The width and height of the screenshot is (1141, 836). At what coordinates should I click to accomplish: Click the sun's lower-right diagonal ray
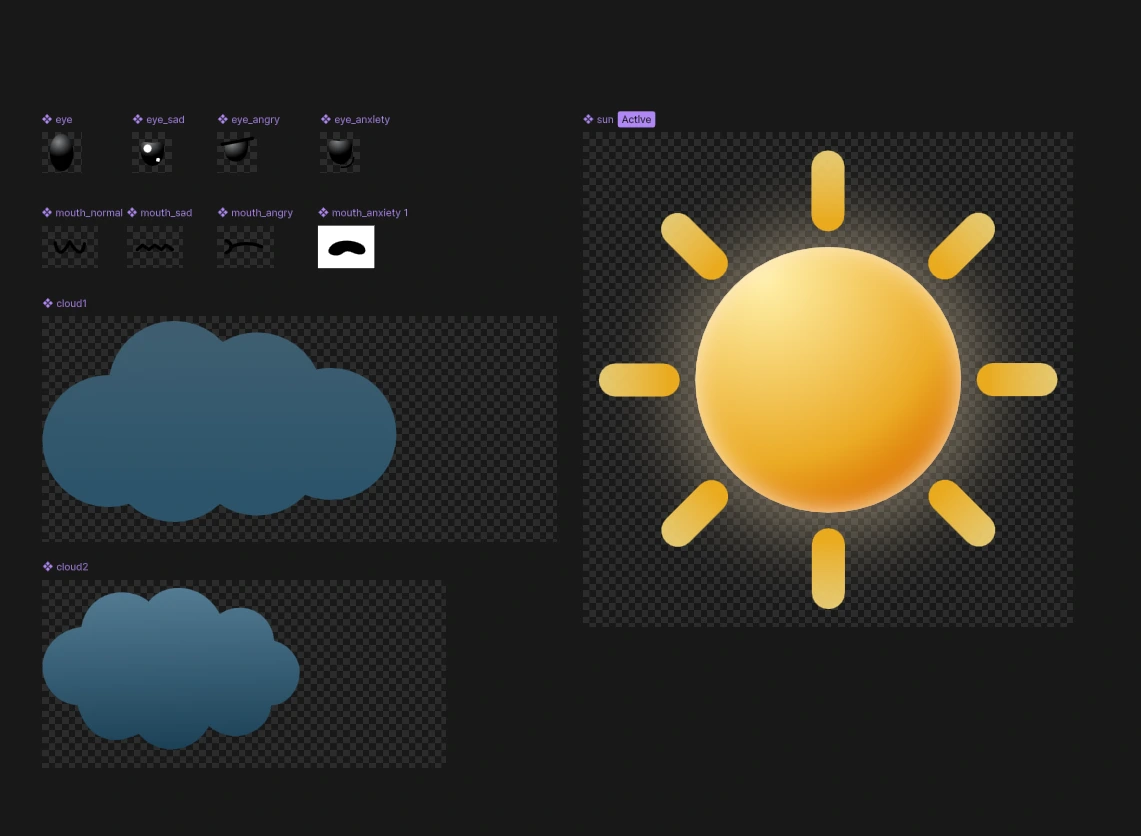tap(962, 513)
